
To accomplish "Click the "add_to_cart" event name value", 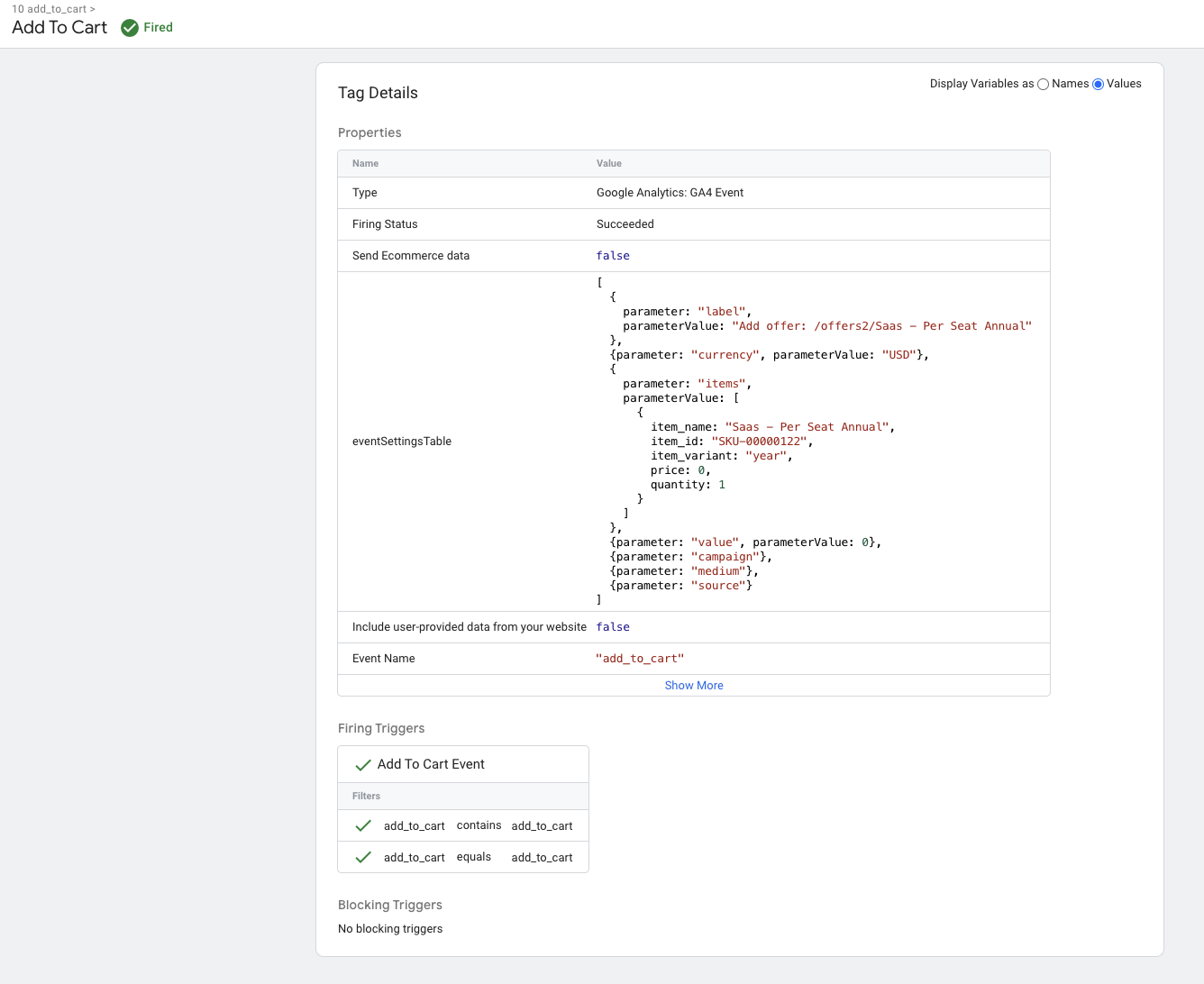I will [x=640, y=659].
